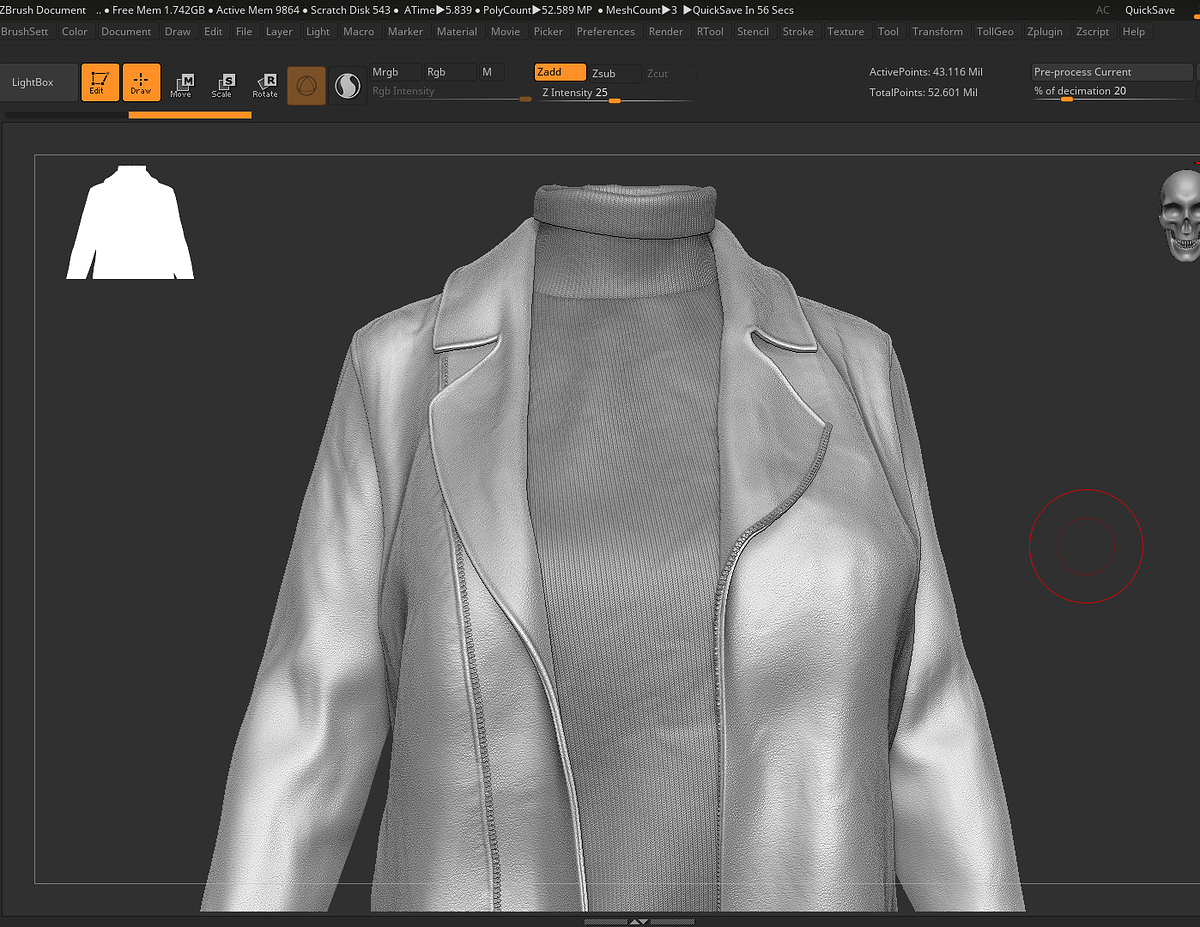Click the ActivePoints: 43.116 Mil readout
This screenshot has height=927, width=1200.
point(925,72)
